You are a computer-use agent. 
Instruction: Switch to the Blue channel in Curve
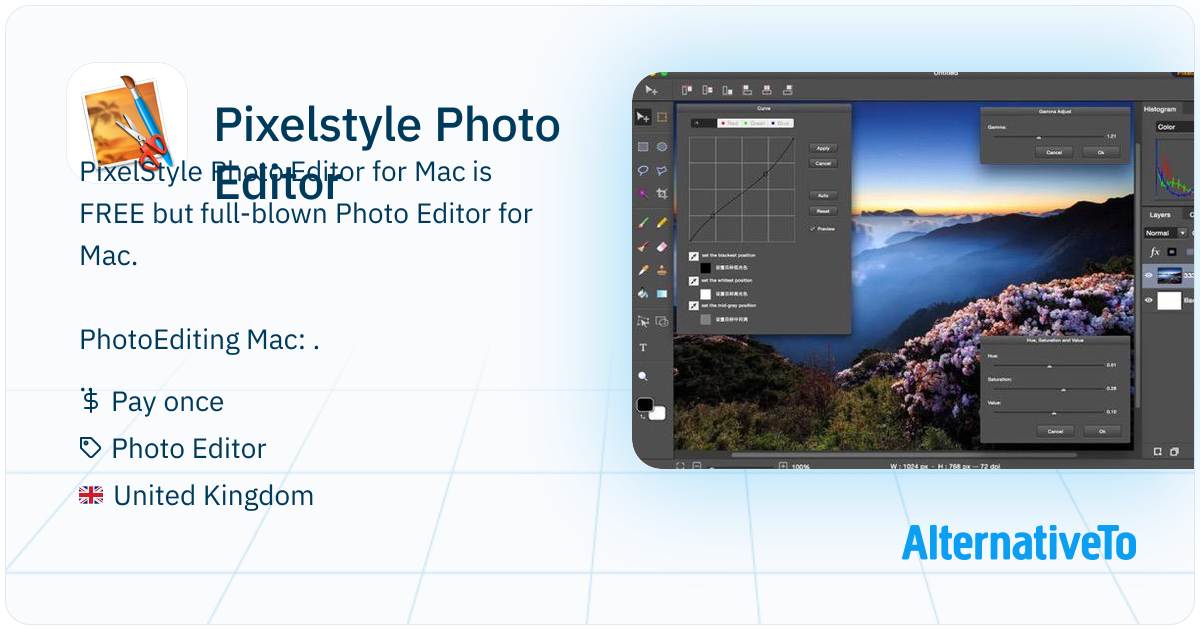click(780, 123)
